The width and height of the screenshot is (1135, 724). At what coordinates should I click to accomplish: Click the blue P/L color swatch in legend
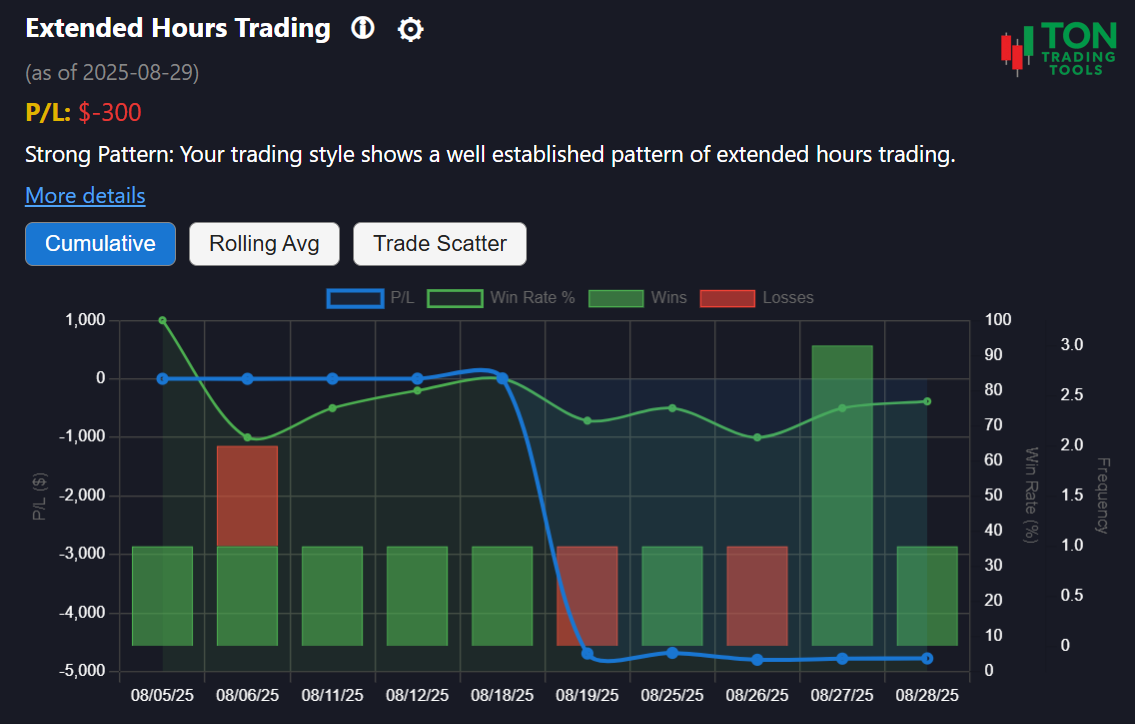(x=355, y=298)
